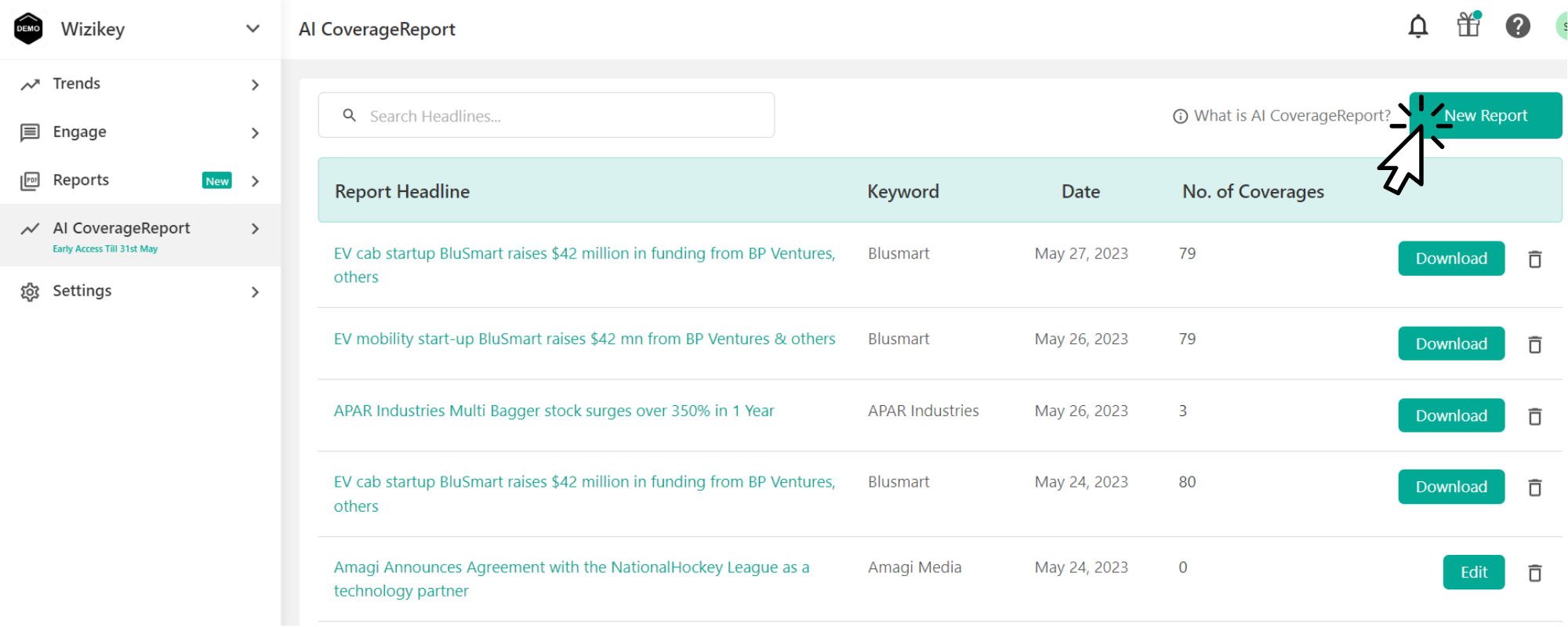Click the Report Headline column header

tap(402, 191)
